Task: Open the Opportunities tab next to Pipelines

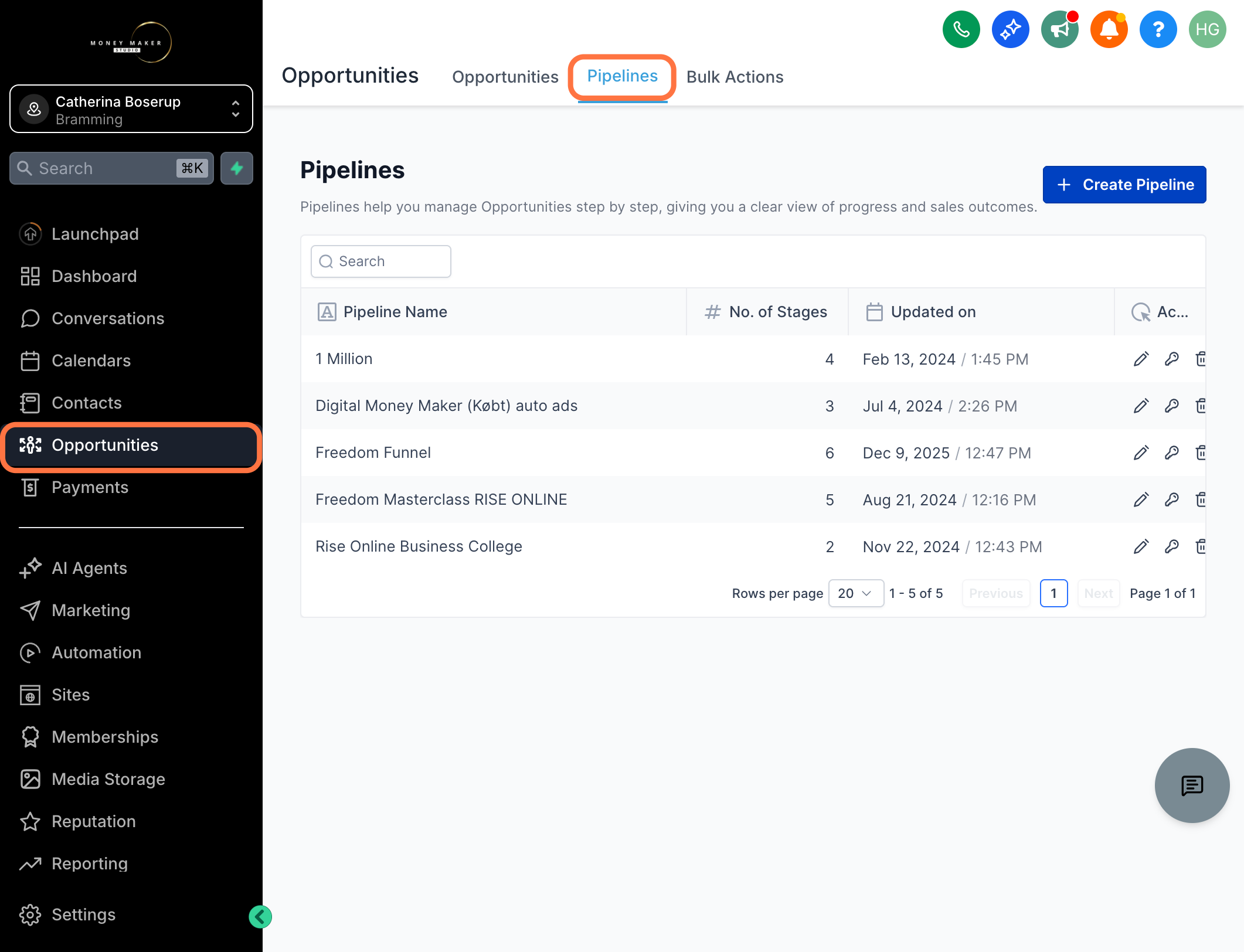Action: (x=505, y=77)
